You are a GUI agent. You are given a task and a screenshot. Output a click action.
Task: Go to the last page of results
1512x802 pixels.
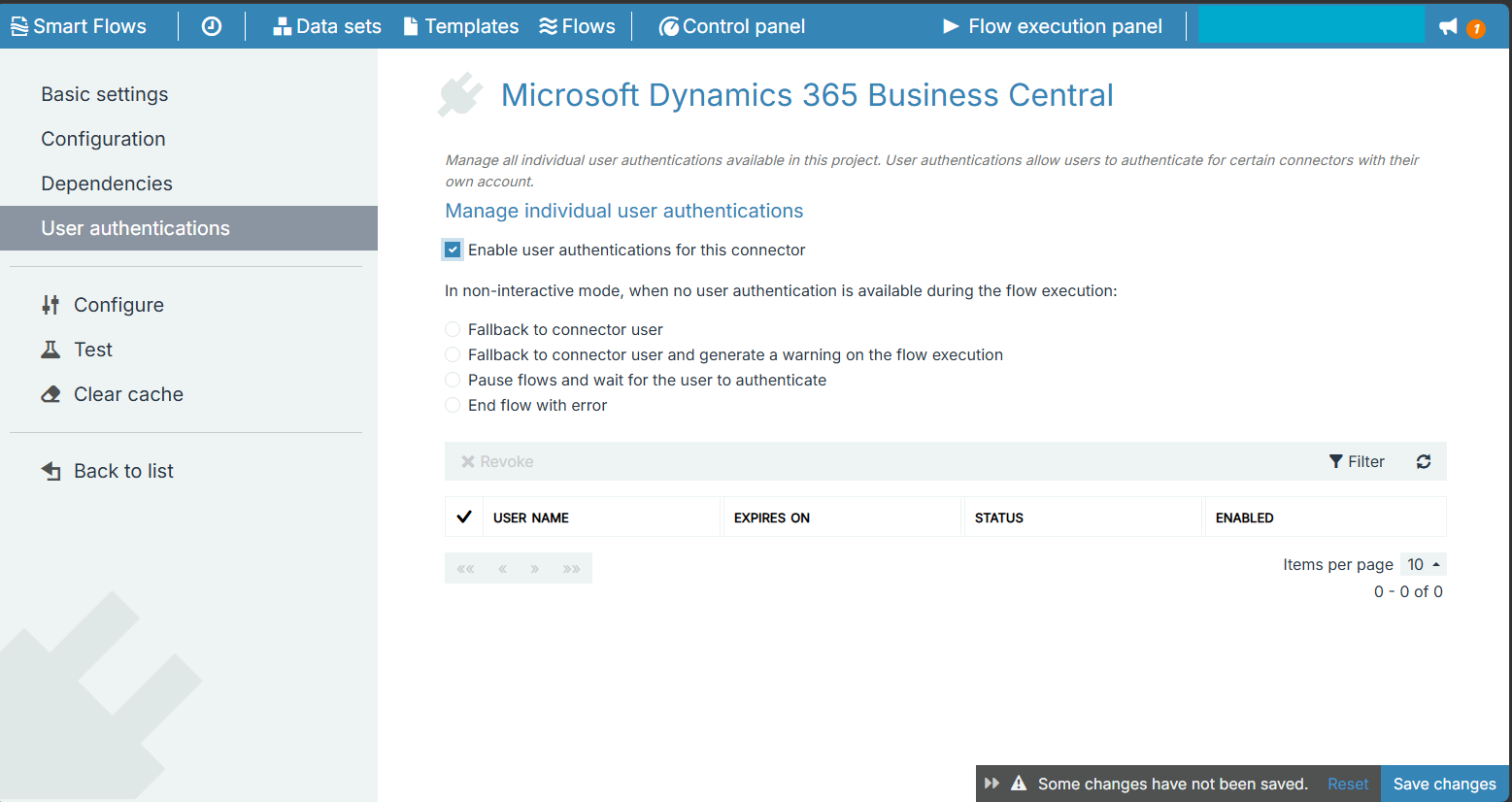(572, 568)
